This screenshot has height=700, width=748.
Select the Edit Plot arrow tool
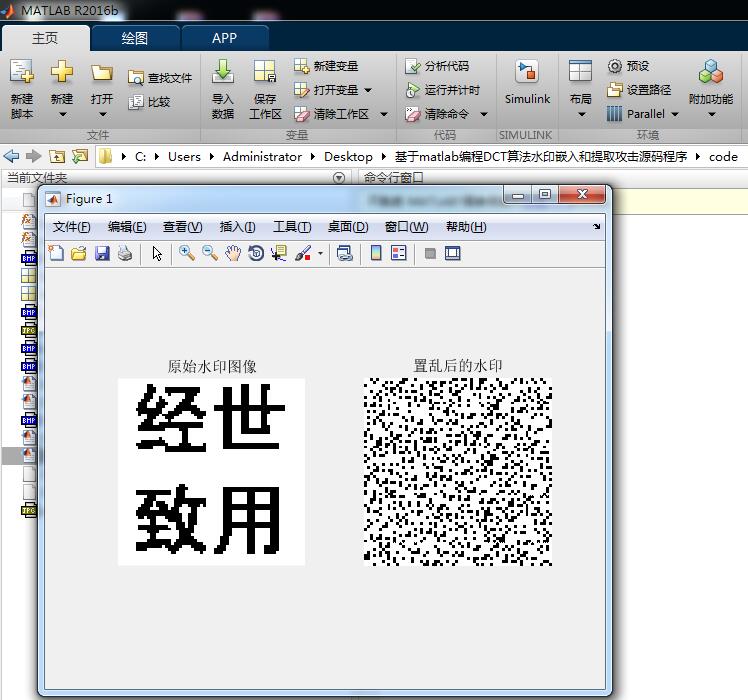coord(157,253)
